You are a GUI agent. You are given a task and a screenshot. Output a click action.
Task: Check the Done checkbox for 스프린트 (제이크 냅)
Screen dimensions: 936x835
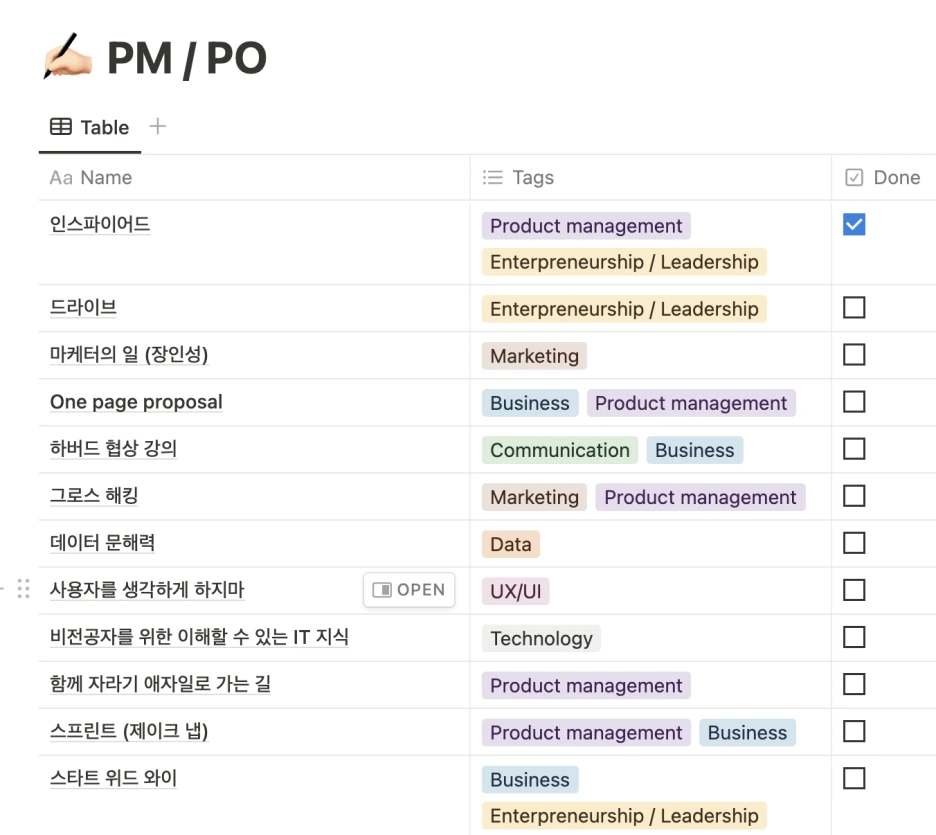pos(854,731)
